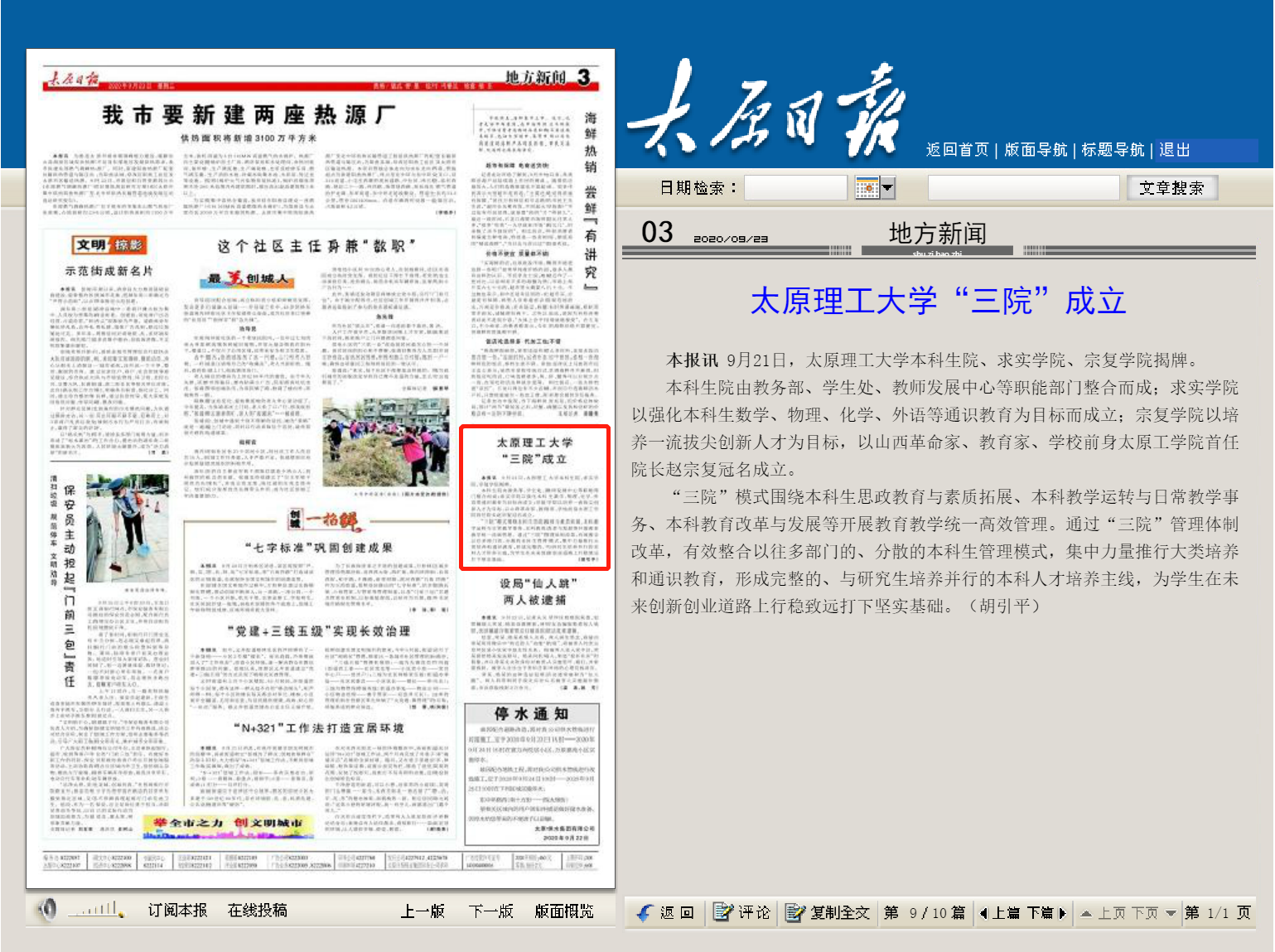
Task: Click the 日期检索 date input field
Action: click(795, 188)
